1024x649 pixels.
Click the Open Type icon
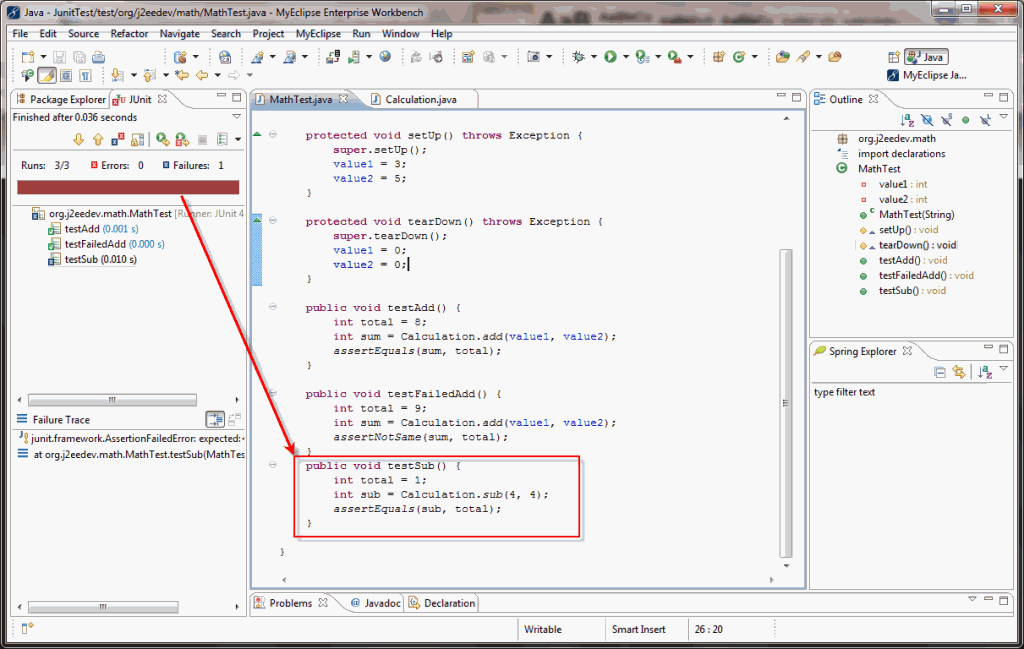[x=782, y=57]
